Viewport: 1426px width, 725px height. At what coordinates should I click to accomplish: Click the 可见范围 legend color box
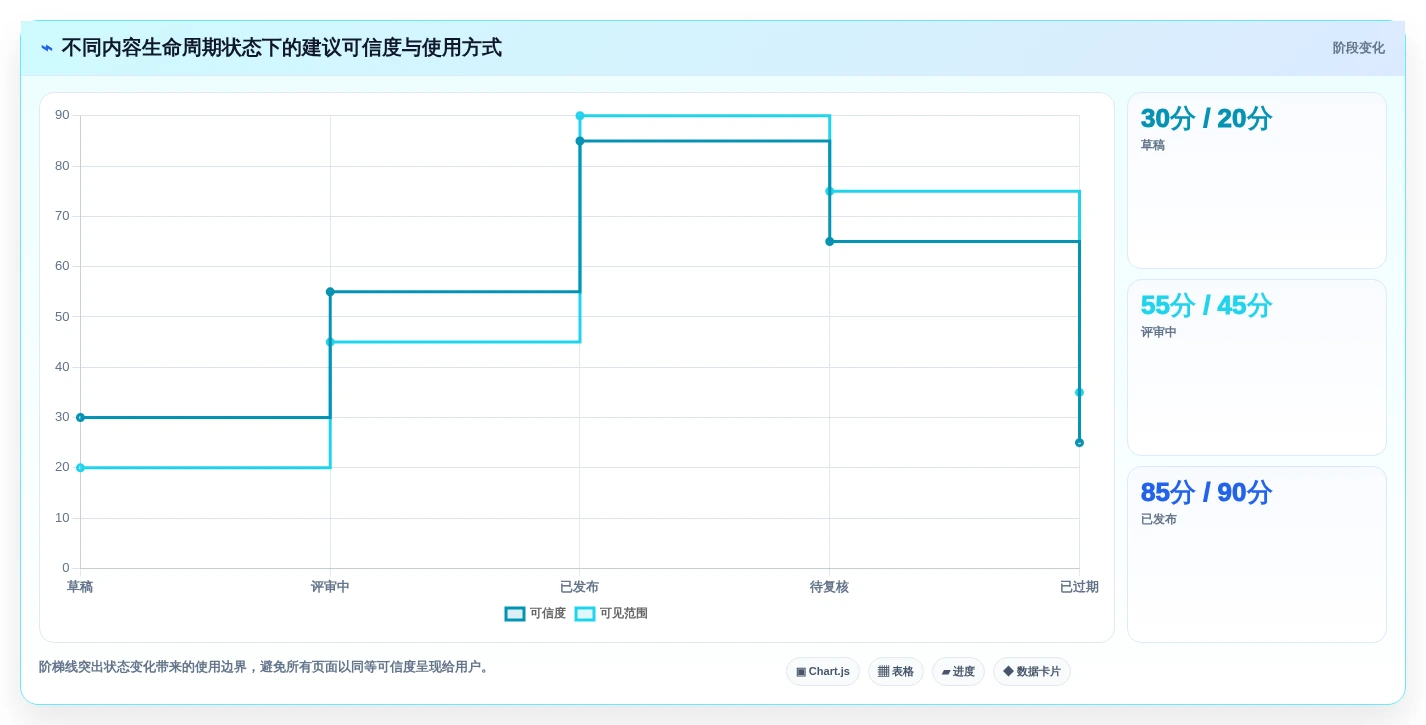[x=585, y=614]
